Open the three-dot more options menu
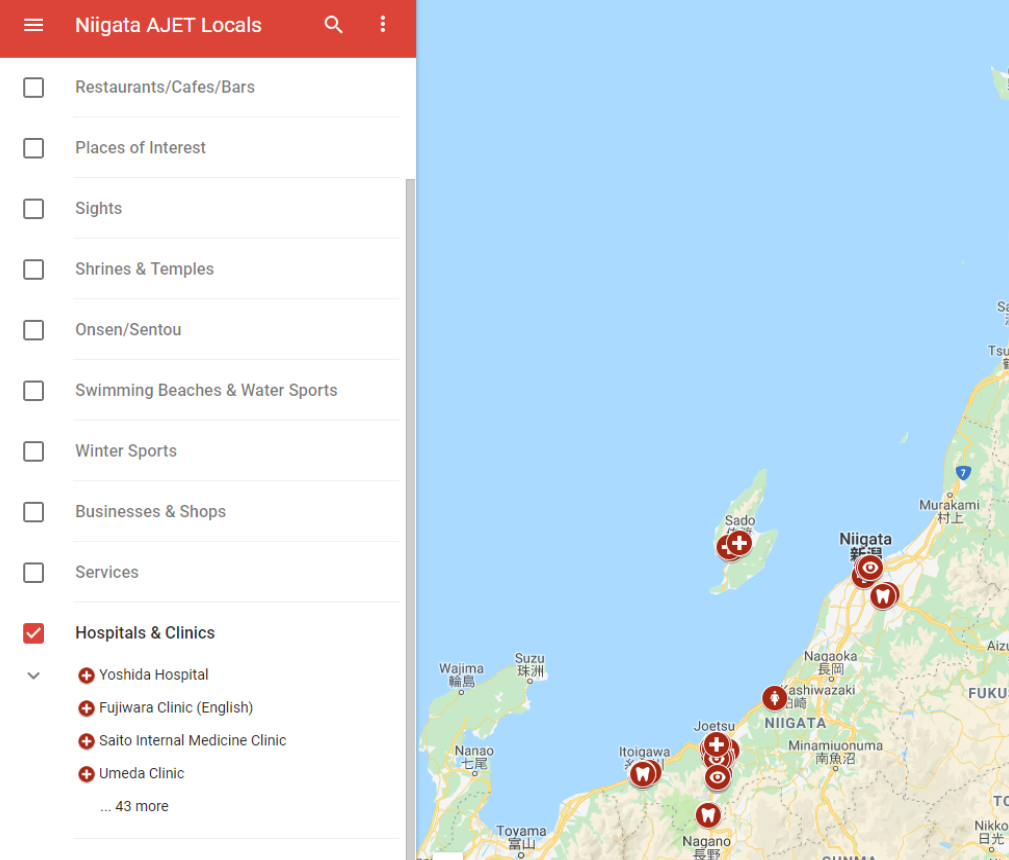The height and width of the screenshot is (860, 1009). coord(383,24)
